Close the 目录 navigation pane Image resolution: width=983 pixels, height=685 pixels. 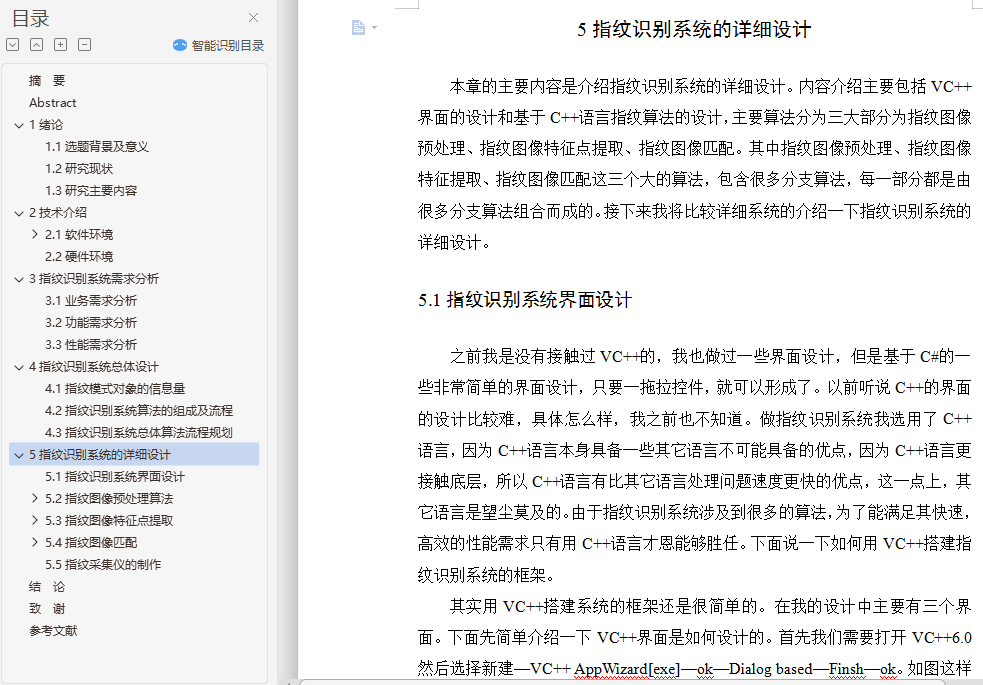tap(253, 18)
